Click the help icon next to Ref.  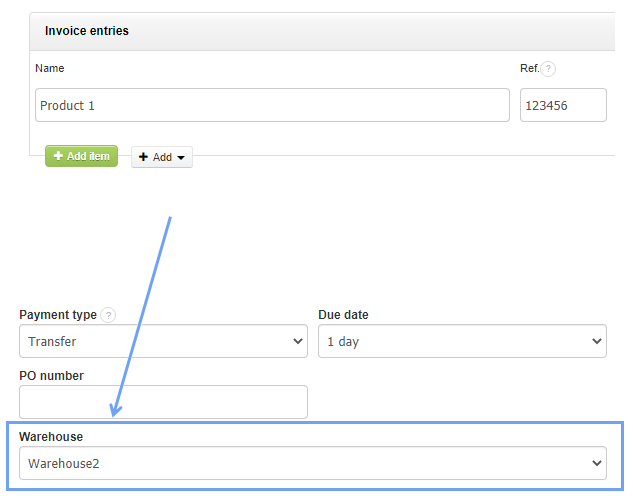pos(549,69)
